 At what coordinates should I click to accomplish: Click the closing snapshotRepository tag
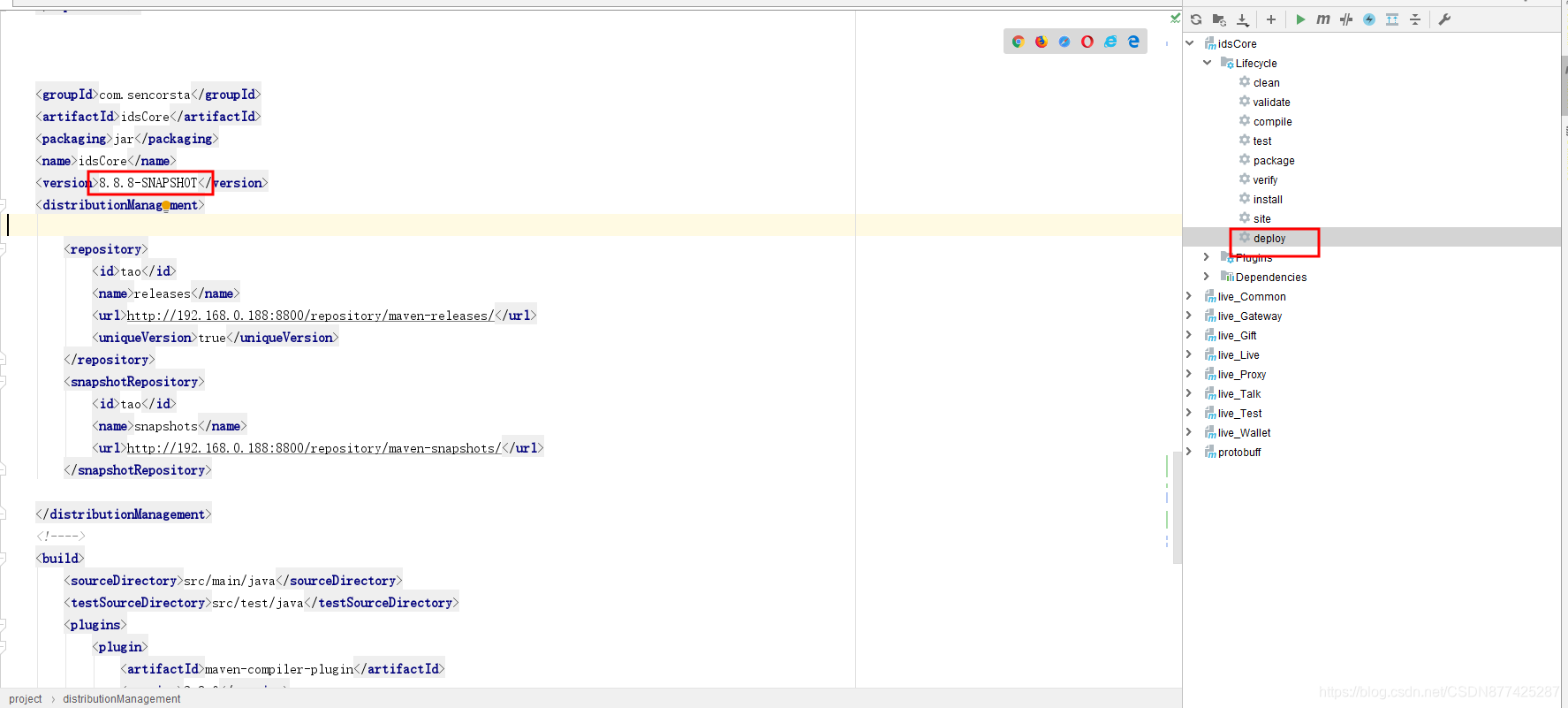[x=138, y=470]
